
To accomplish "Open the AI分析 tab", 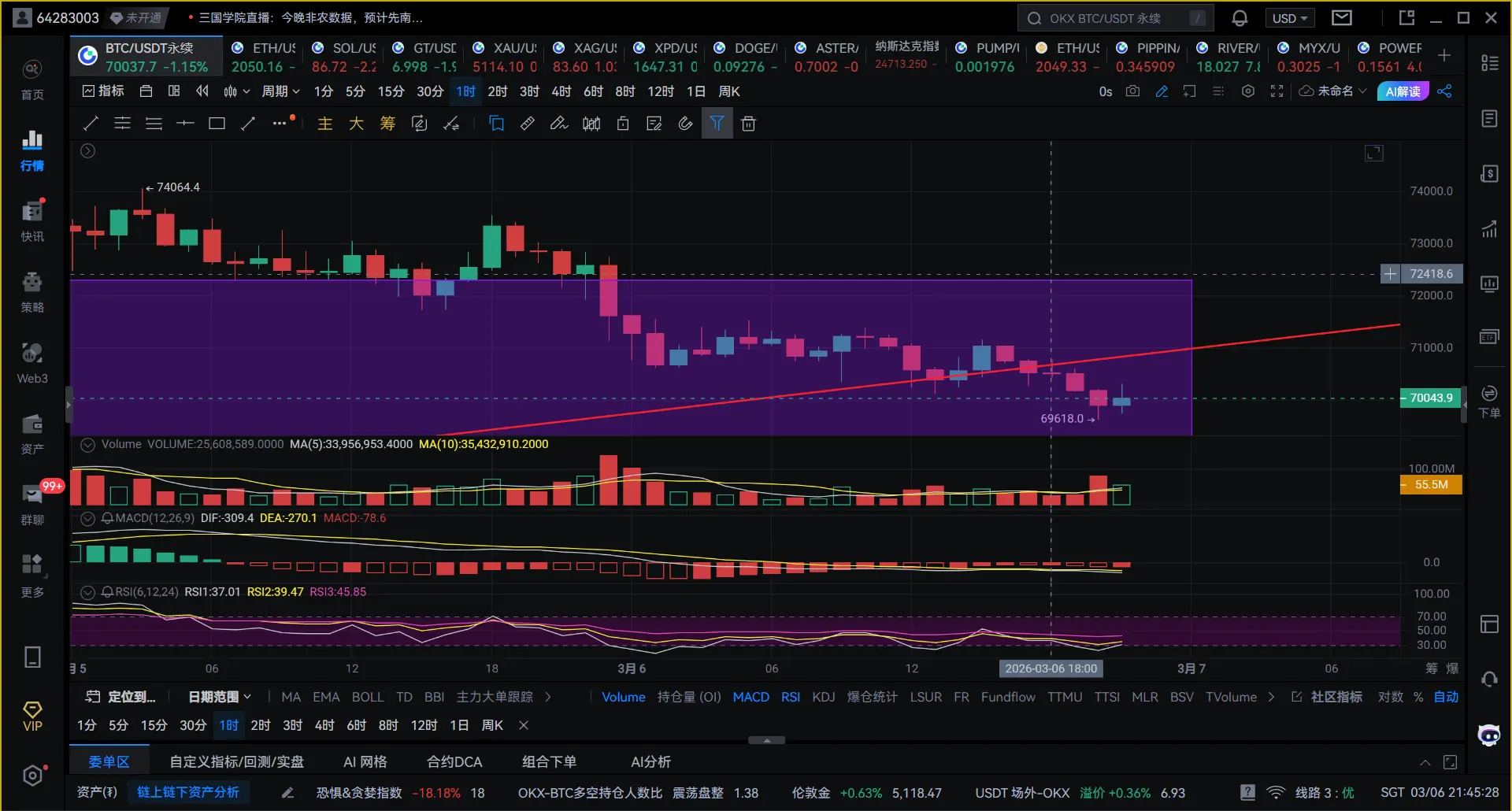I will point(650,761).
